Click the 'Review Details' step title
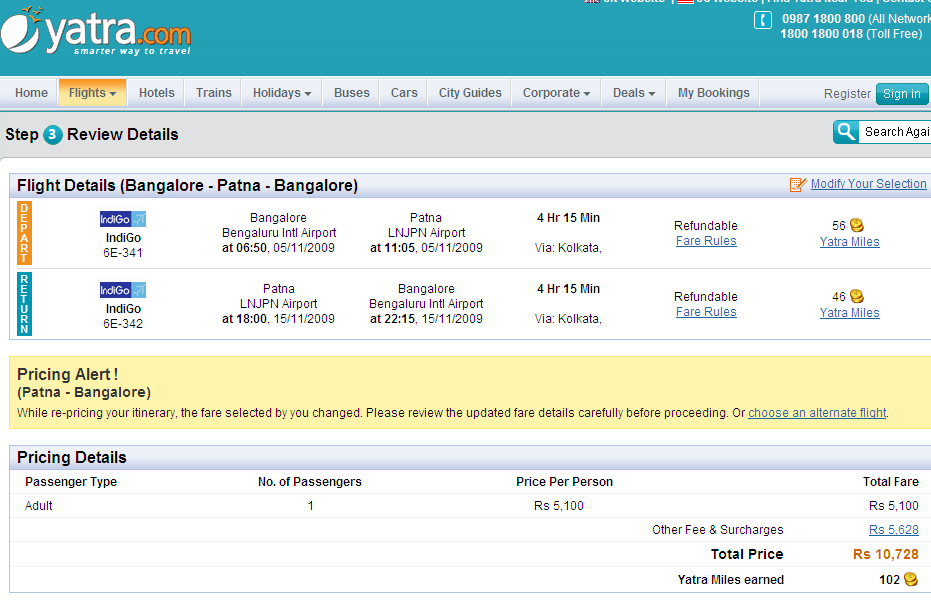This screenshot has height=600, width=931. point(123,135)
